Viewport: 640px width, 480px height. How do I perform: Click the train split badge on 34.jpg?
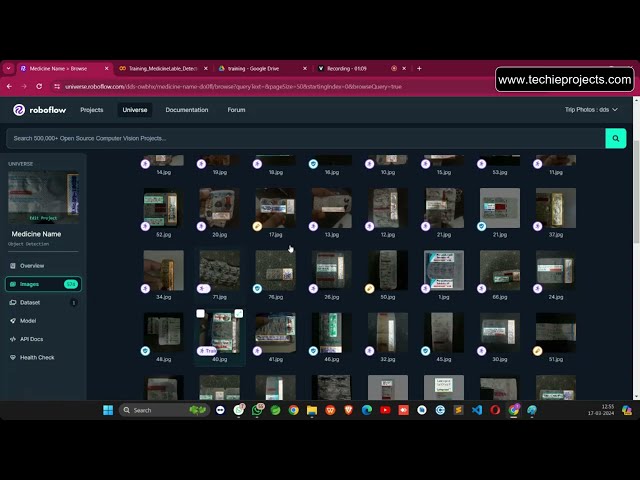click(x=145, y=289)
